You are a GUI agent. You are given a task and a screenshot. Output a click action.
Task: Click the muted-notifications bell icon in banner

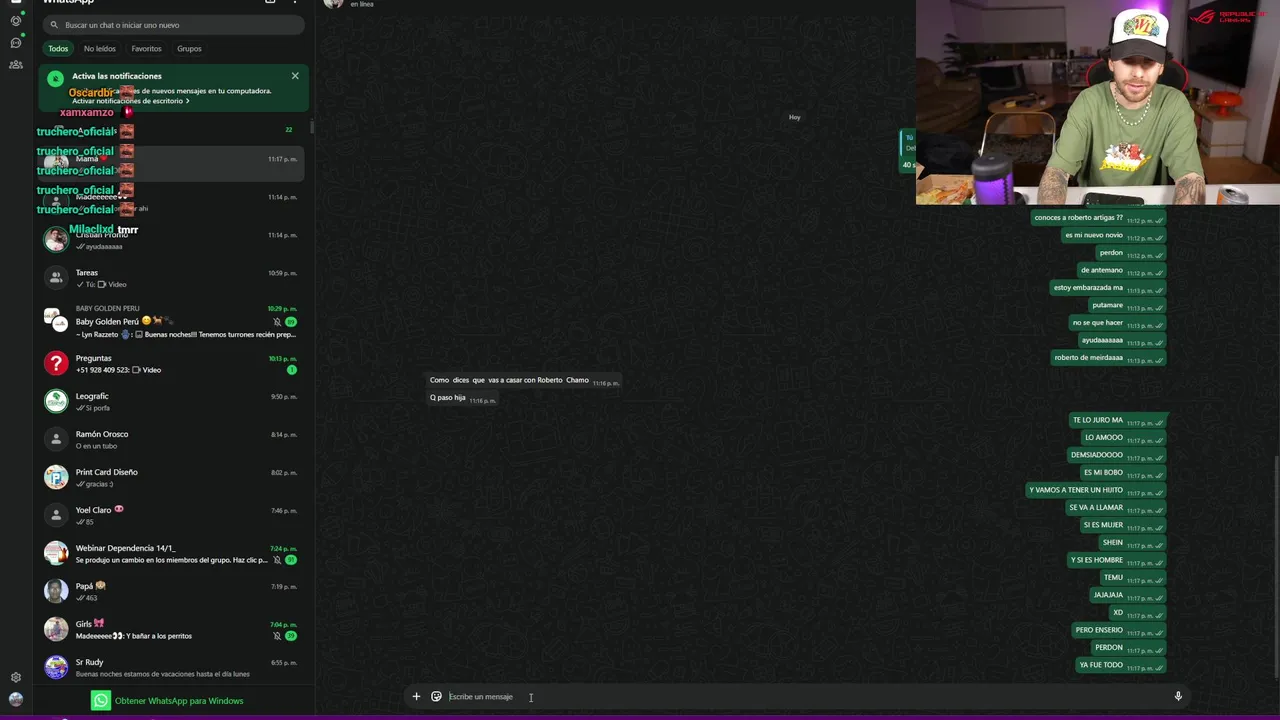(x=55, y=78)
